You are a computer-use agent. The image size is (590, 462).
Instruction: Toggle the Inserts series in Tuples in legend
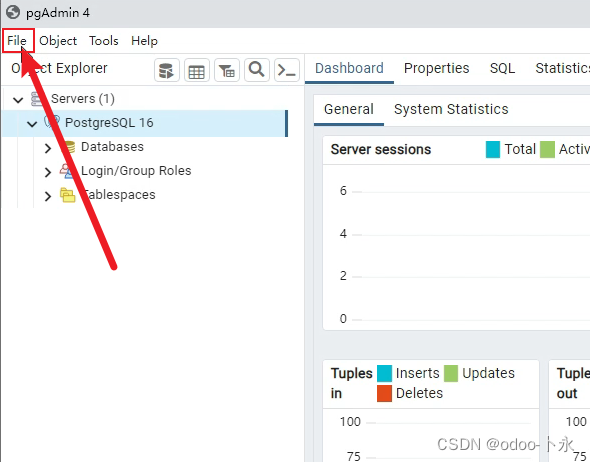tap(384, 373)
